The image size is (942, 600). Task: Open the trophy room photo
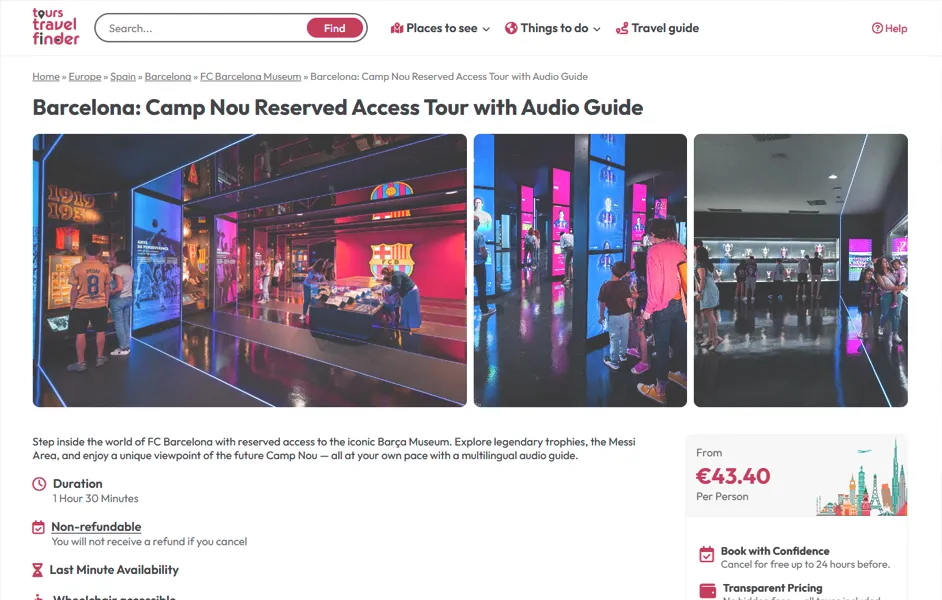[800, 270]
